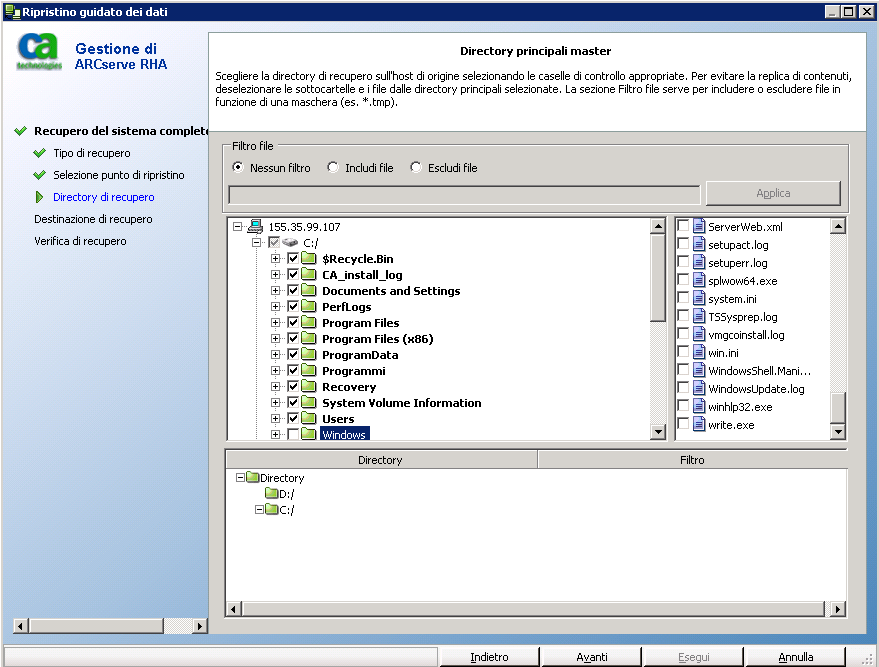879x667 pixels.
Task: Click the Avanti button
Action: (x=591, y=658)
